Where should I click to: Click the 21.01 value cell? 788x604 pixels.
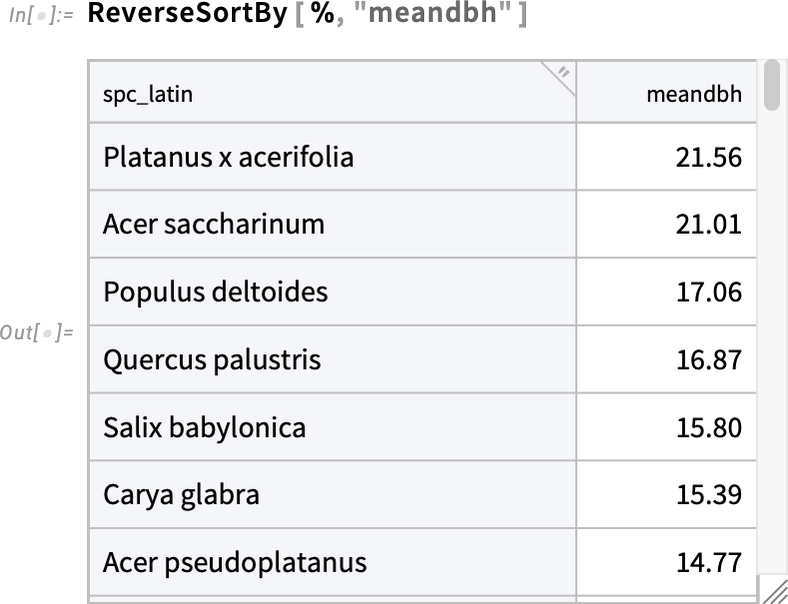click(666, 224)
